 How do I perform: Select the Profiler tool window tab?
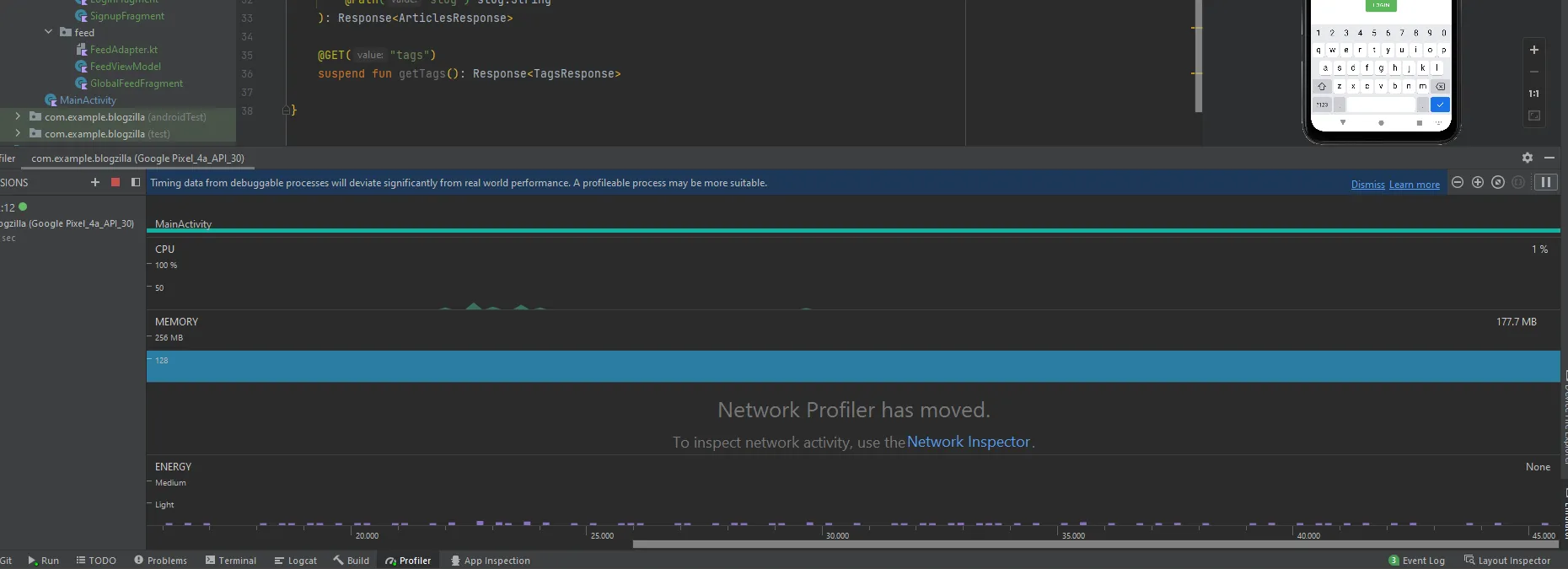(x=408, y=561)
